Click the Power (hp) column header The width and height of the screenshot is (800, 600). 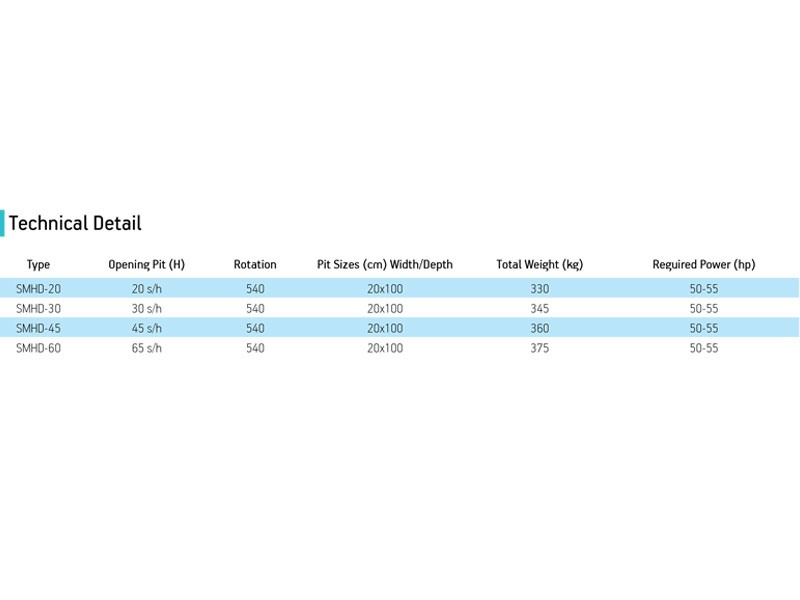pyautogui.click(x=703, y=265)
